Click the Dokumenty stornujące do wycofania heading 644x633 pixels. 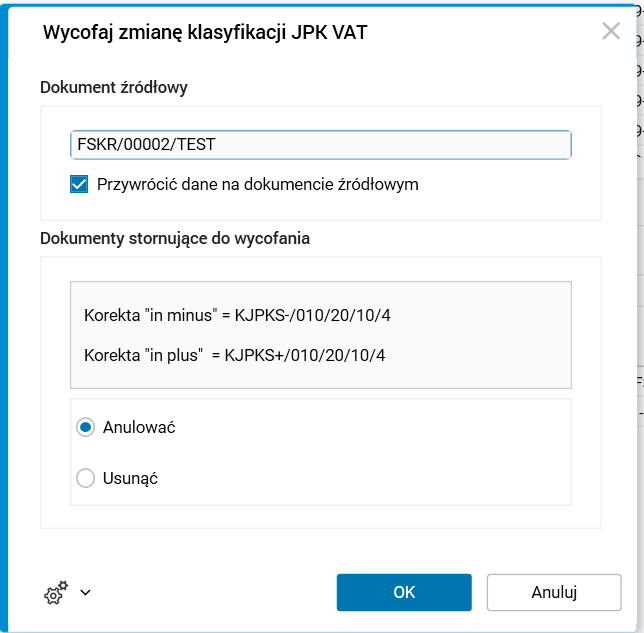[175, 238]
